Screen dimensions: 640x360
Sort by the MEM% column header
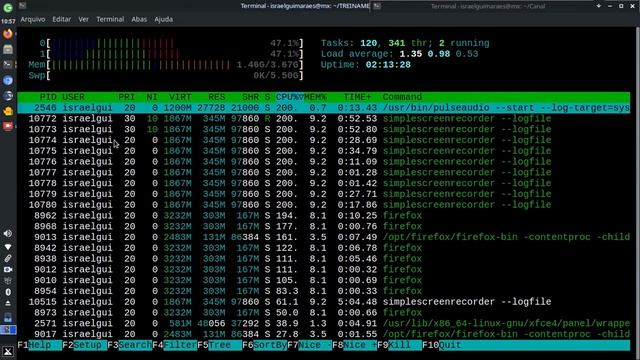click(315, 97)
